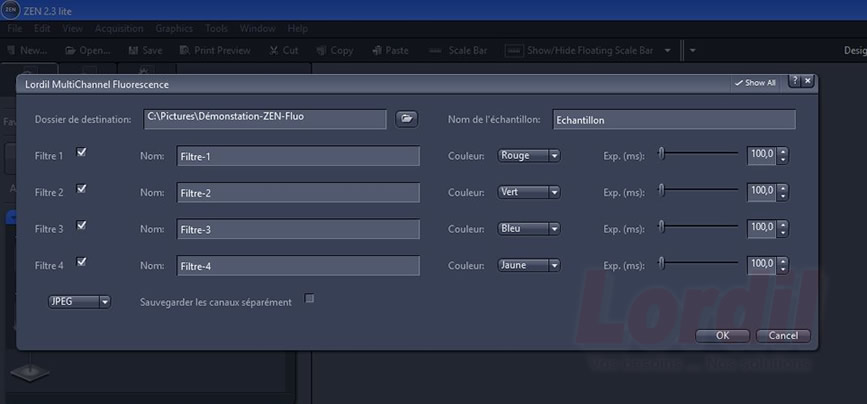Click the Filtre-3 name input field
Screen dimensions: 867x404
pos(298,229)
